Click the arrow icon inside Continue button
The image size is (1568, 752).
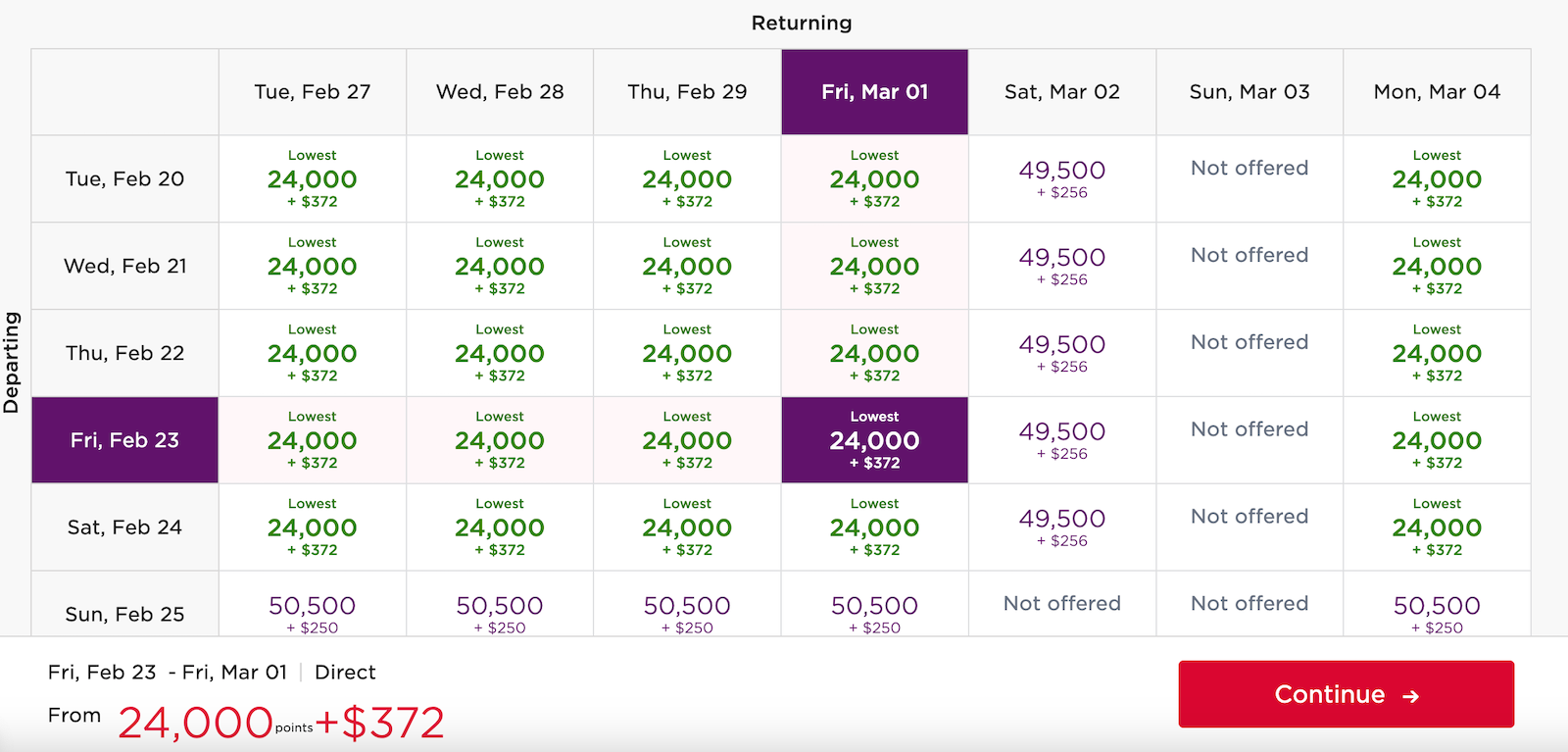1411,694
